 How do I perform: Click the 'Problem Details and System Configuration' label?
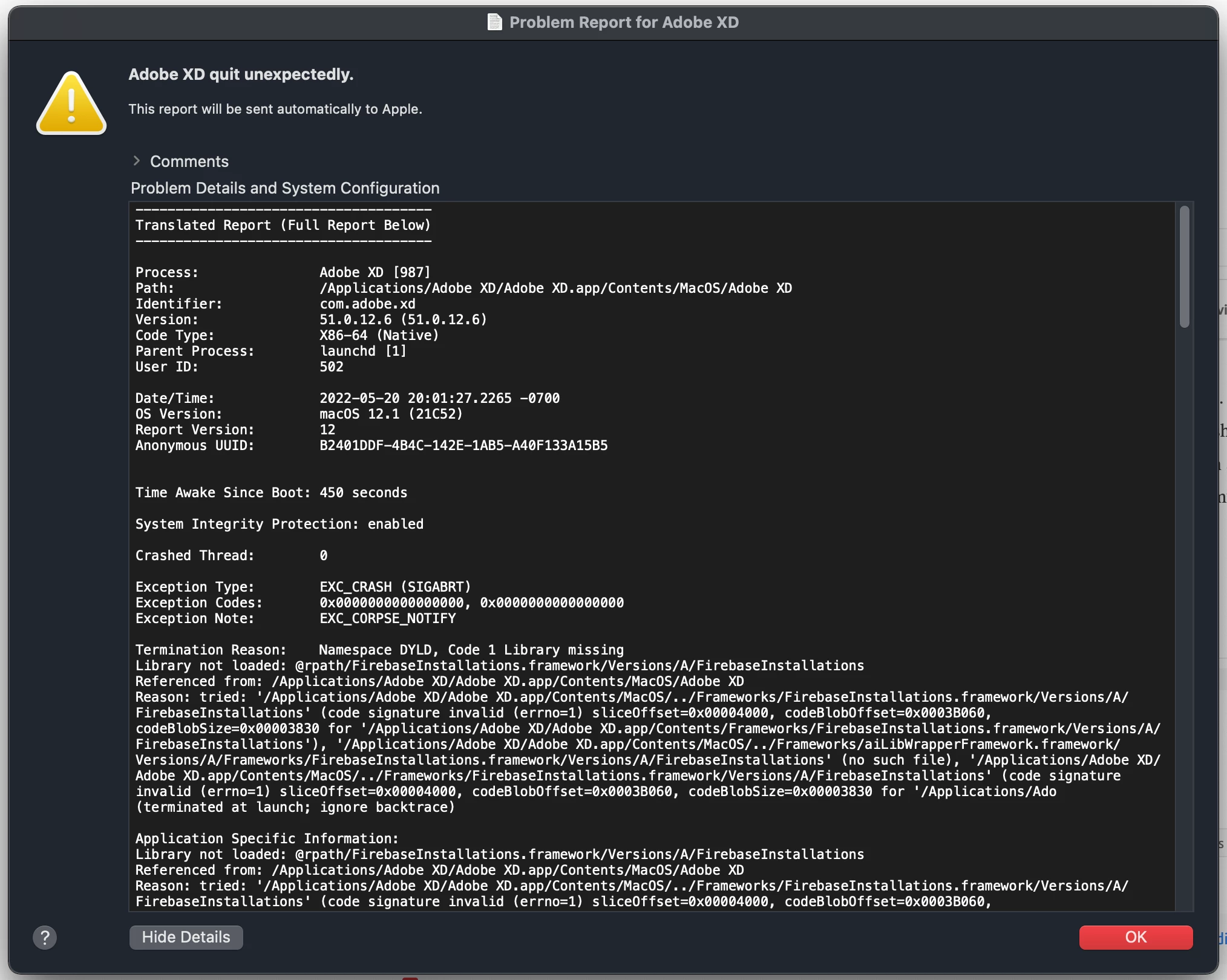coord(285,188)
